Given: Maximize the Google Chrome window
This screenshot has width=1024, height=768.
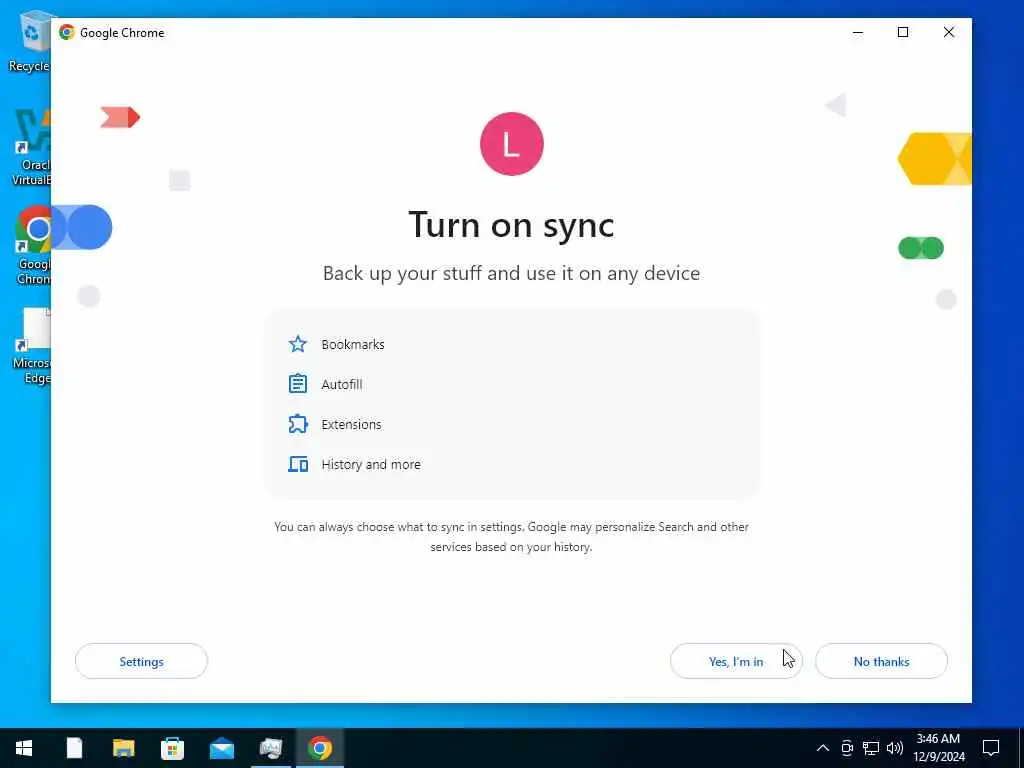Looking at the screenshot, I should pyautogui.click(x=903, y=32).
